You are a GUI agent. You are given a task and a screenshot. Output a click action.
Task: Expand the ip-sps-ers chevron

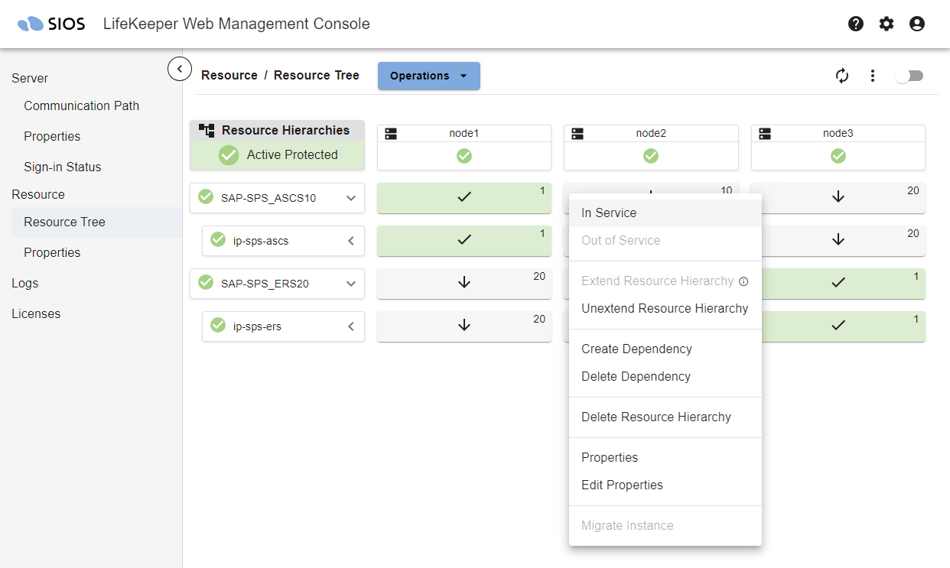[x=351, y=326]
